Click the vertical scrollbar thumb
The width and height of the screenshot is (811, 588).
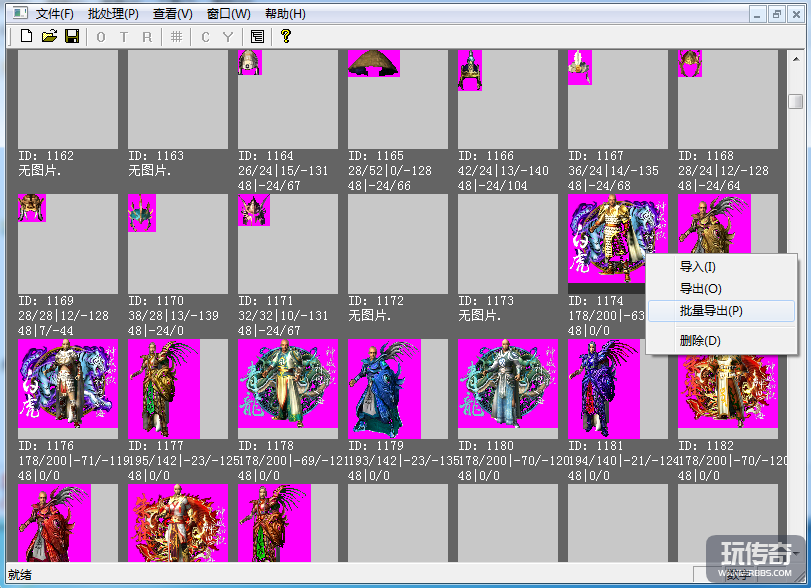point(796,101)
